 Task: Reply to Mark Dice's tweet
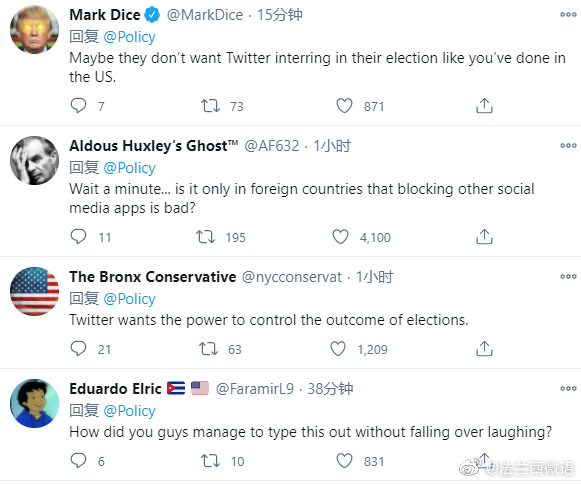pyautogui.click(x=78, y=106)
